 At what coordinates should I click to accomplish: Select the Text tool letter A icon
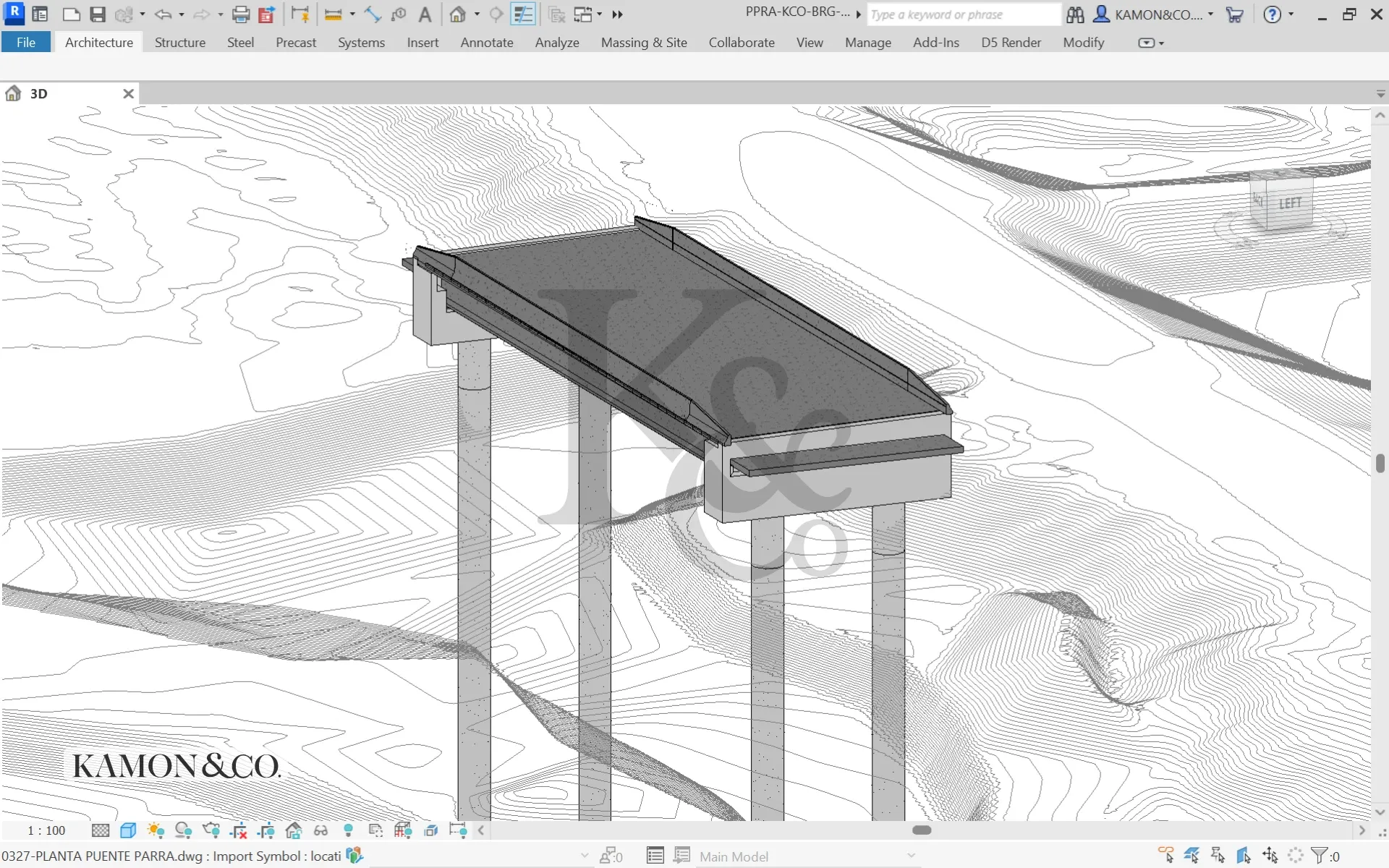pyautogui.click(x=425, y=14)
